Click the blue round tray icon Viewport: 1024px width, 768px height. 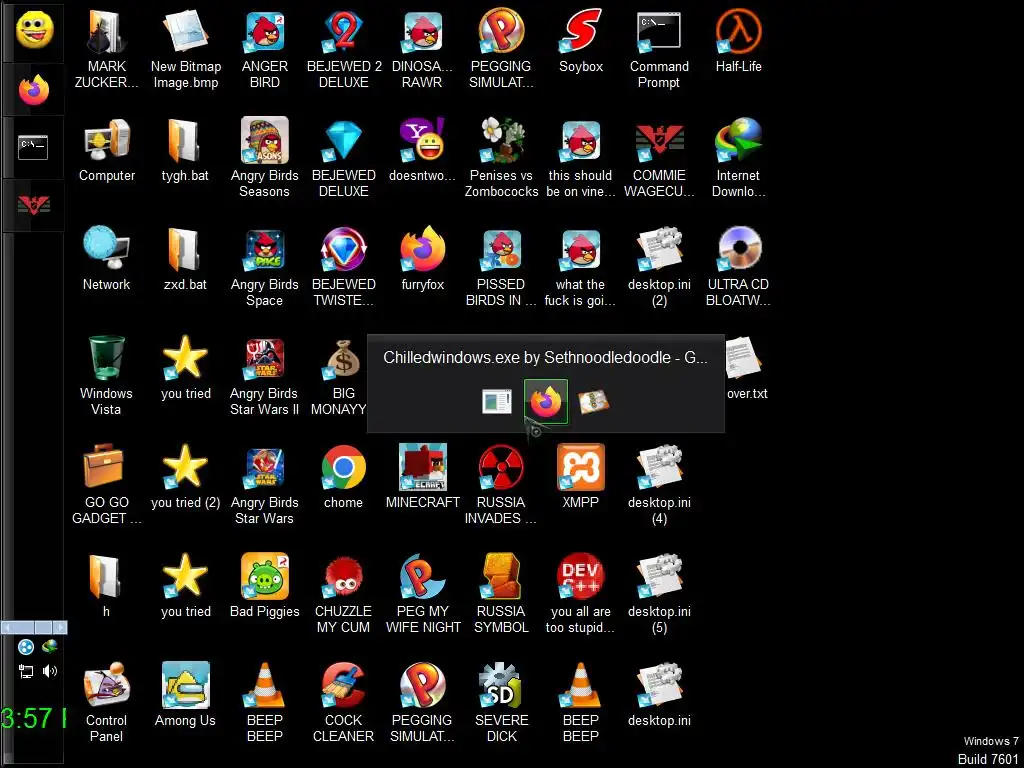25,647
